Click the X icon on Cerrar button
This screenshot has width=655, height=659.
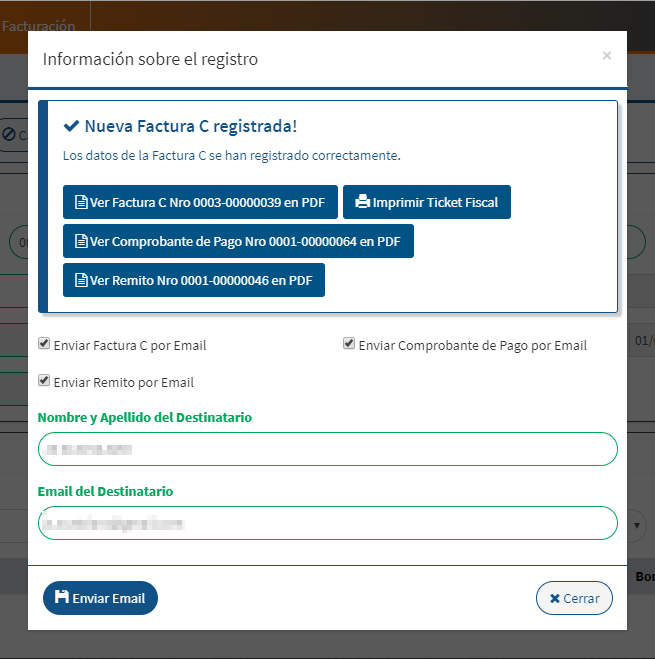(x=555, y=598)
